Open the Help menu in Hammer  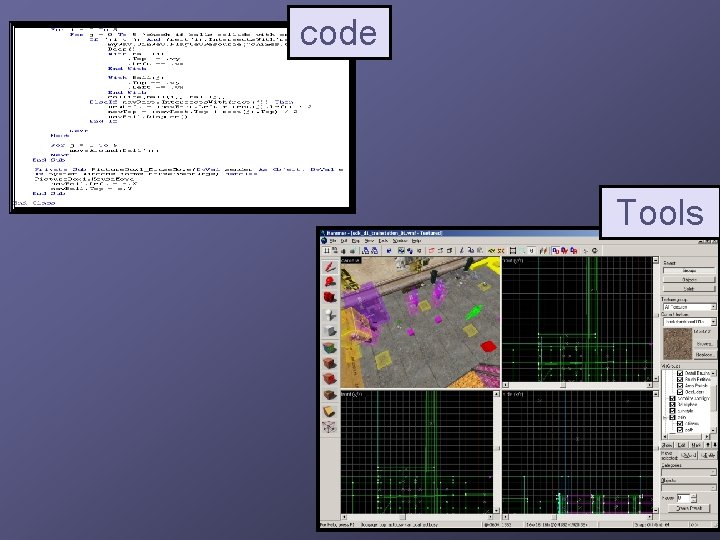(416, 241)
